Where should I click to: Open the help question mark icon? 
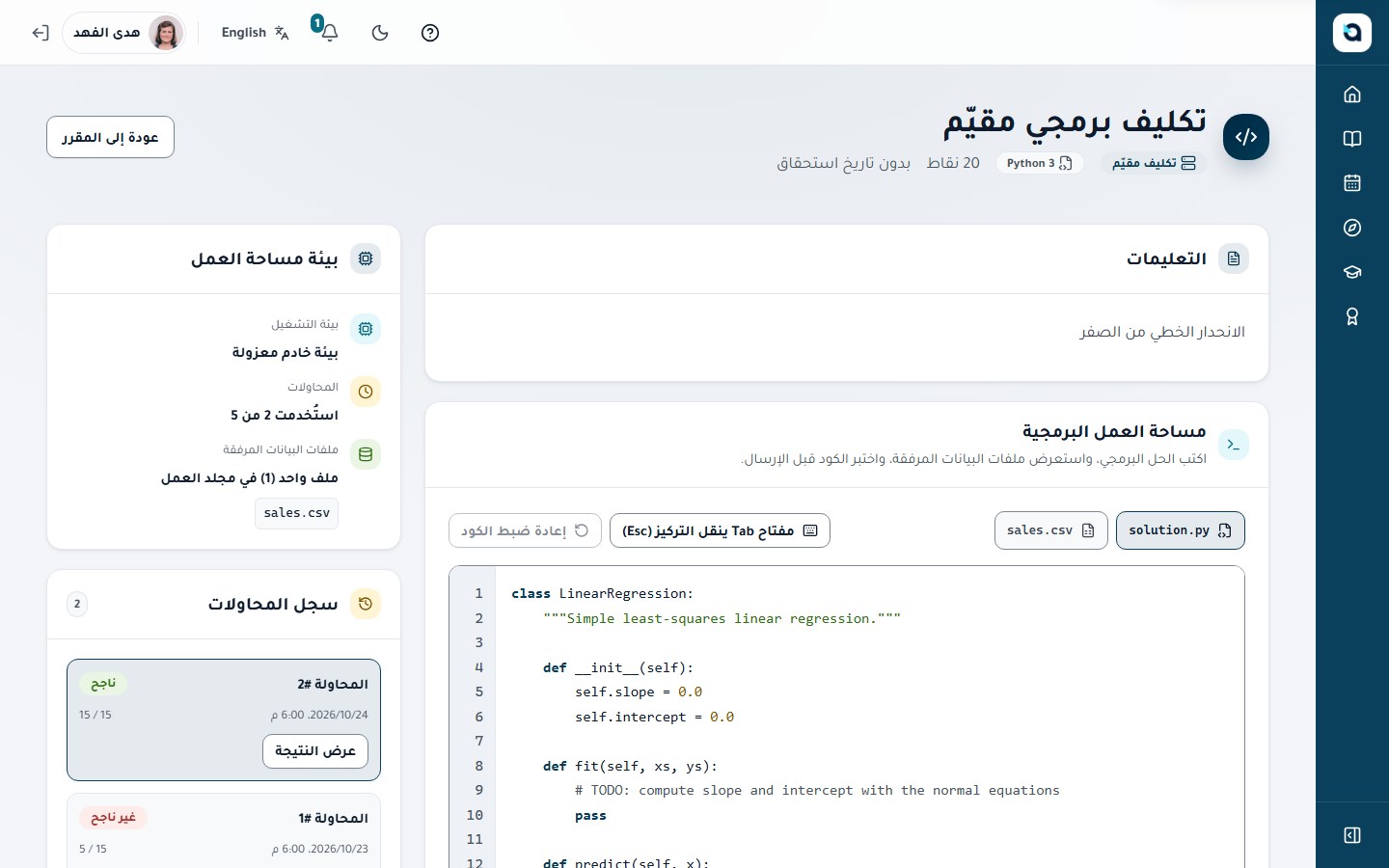[x=430, y=33]
